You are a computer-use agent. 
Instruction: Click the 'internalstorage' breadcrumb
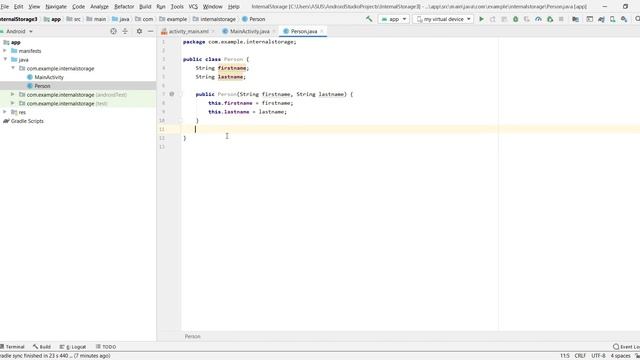click(214, 19)
